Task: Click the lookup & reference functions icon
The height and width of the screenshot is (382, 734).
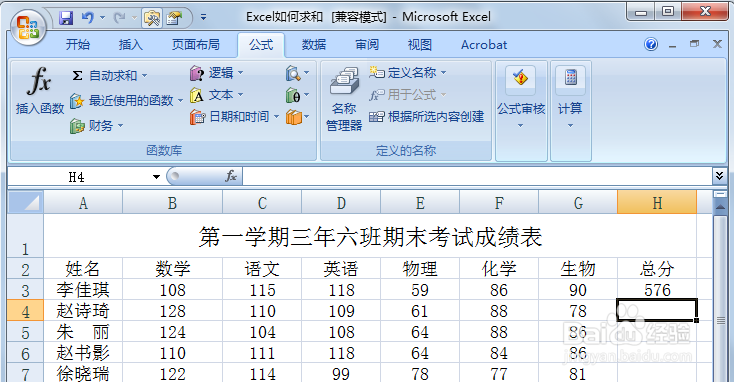Action: point(294,73)
